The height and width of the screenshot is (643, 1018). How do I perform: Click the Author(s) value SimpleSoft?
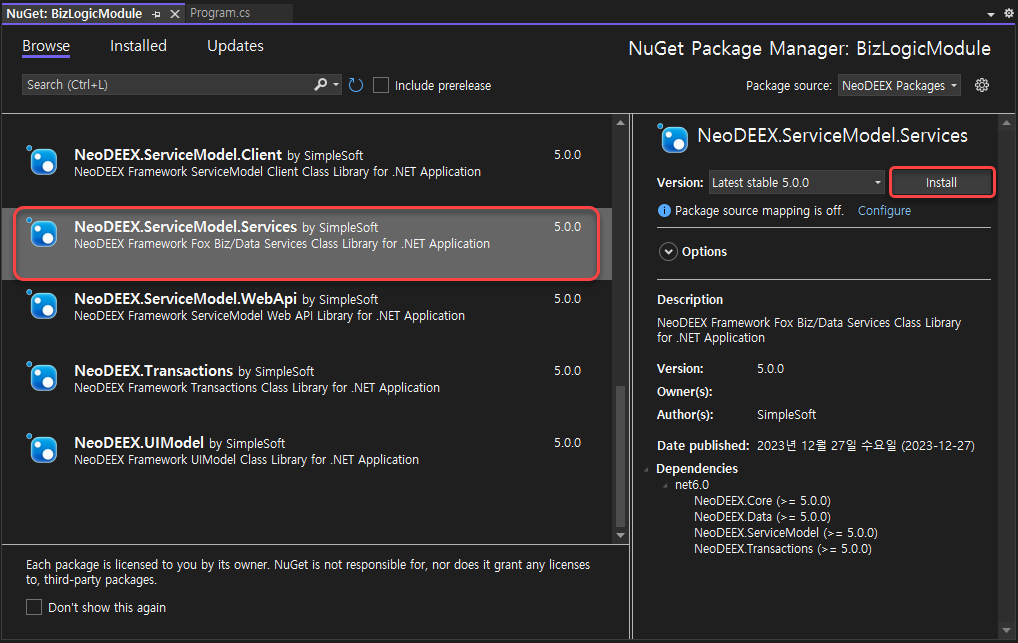(x=786, y=414)
